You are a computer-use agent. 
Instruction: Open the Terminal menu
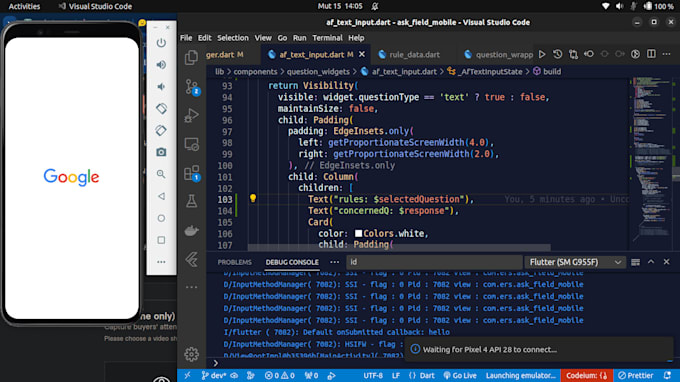click(327, 38)
